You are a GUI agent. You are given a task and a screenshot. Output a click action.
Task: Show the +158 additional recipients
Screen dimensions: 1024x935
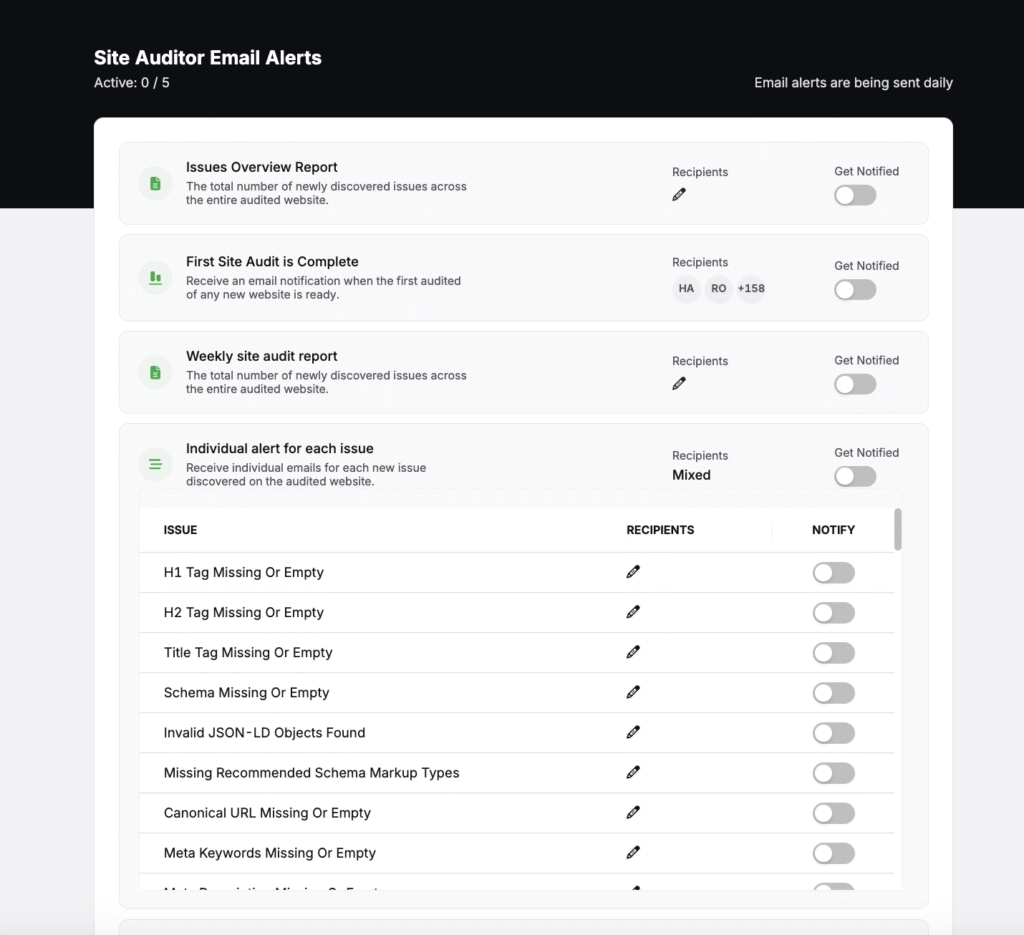pos(751,289)
